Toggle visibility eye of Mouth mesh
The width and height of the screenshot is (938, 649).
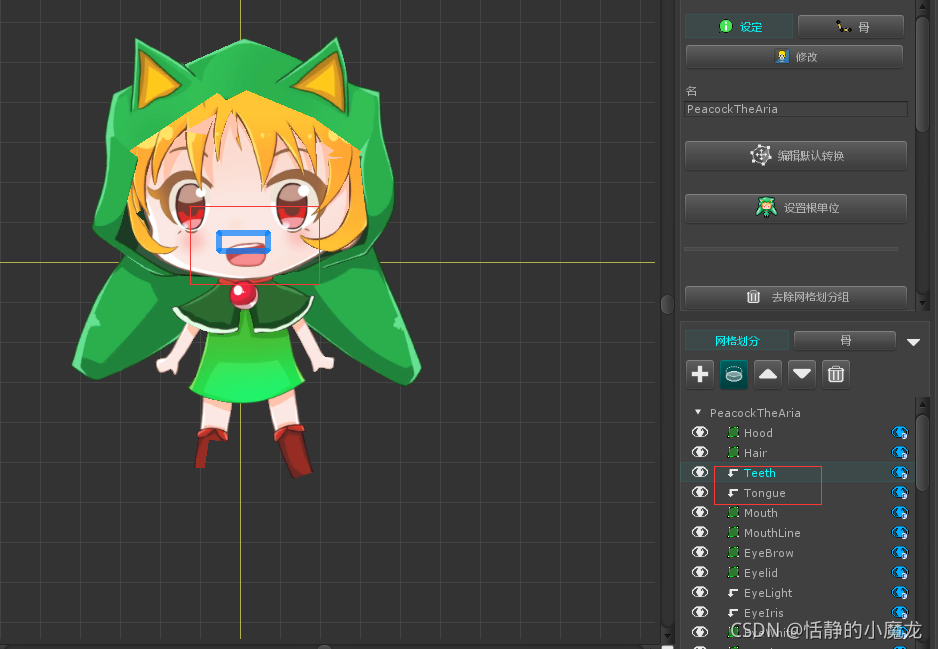(700, 512)
